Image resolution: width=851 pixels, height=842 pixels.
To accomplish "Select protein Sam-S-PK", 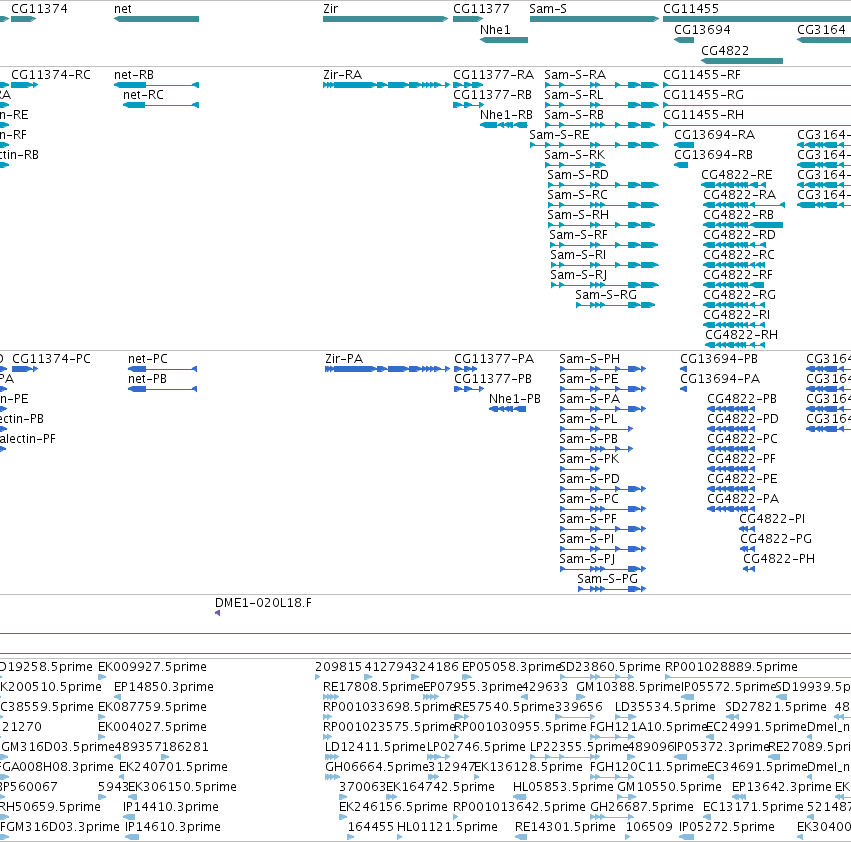I will pos(580,469).
